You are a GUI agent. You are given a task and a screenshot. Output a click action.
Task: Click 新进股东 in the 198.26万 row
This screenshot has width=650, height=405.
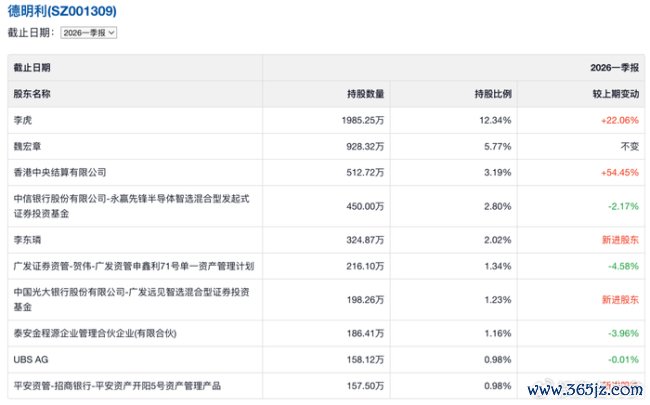620,300
